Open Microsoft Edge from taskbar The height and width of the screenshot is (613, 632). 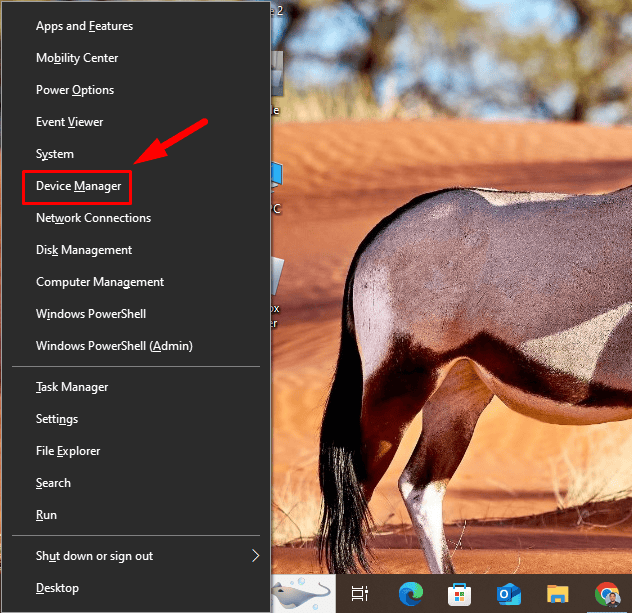[410, 594]
